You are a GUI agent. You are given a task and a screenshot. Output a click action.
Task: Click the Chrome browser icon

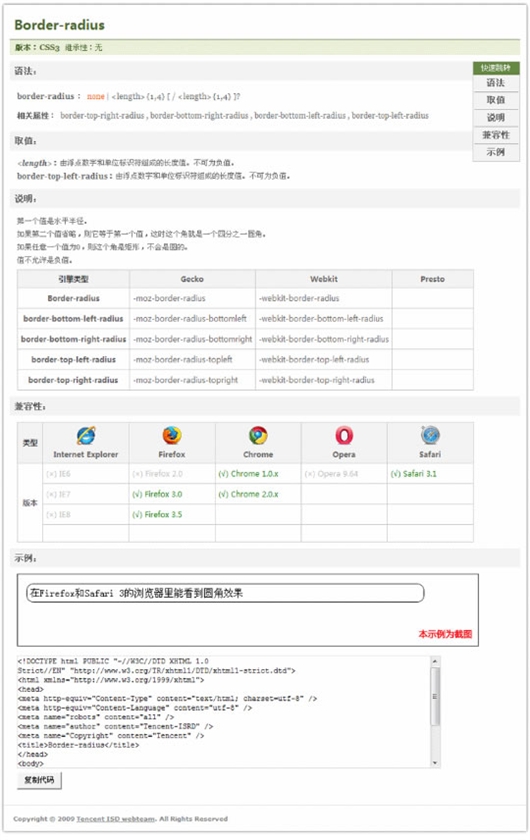[x=258, y=436]
